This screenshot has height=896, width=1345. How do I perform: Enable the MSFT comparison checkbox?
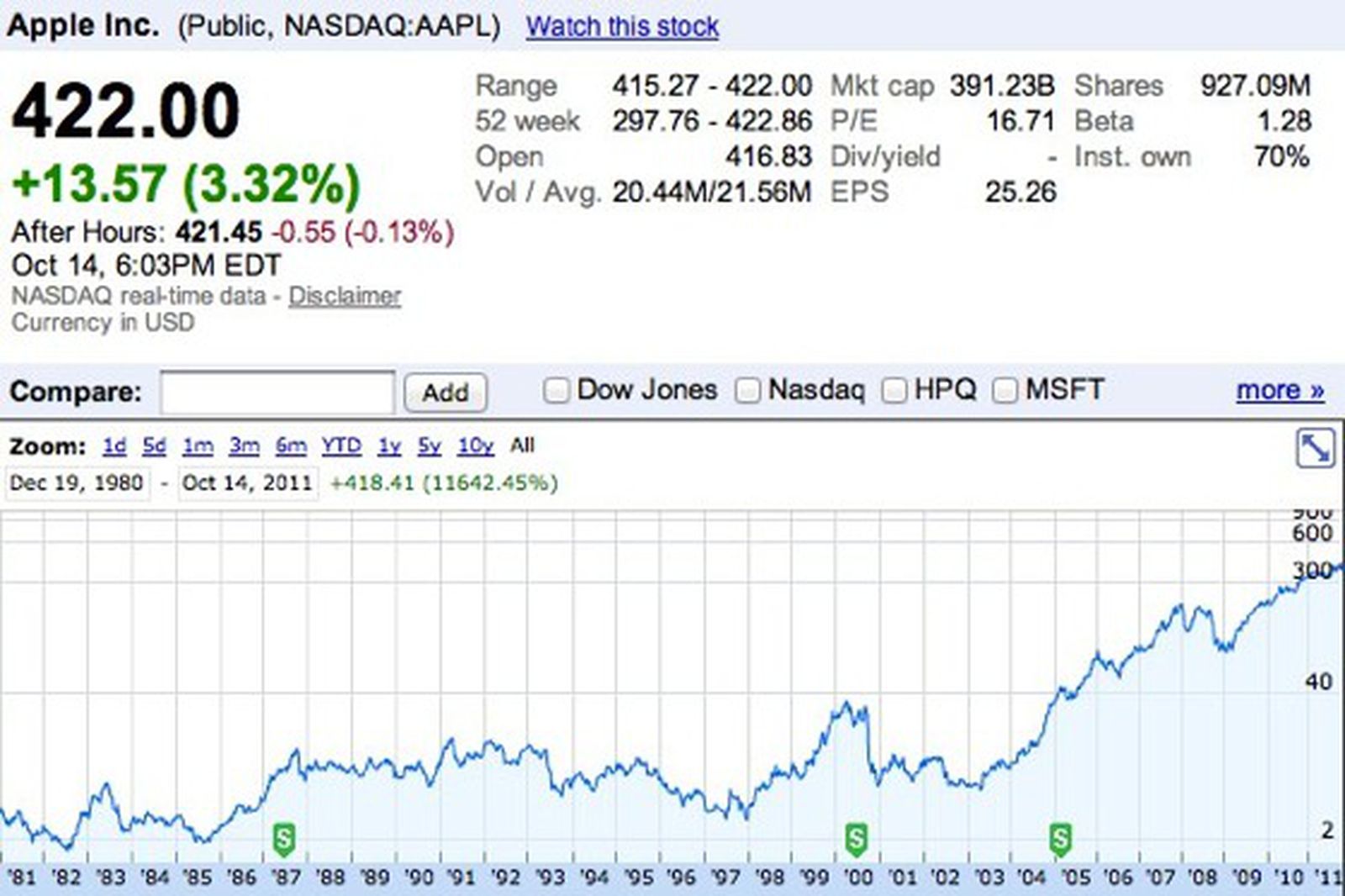(x=1005, y=389)
